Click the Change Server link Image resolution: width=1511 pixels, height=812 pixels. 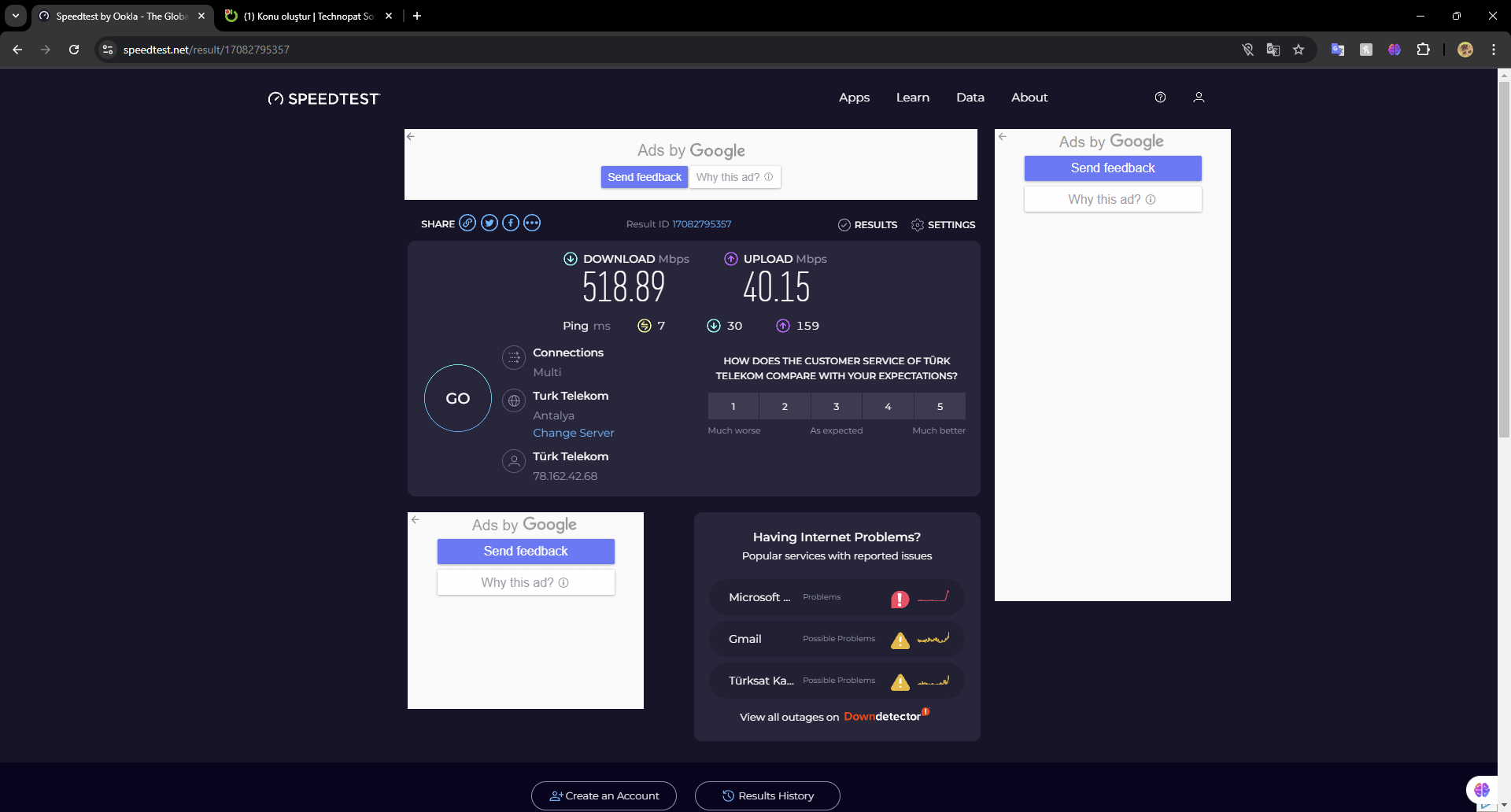(574, 433)
